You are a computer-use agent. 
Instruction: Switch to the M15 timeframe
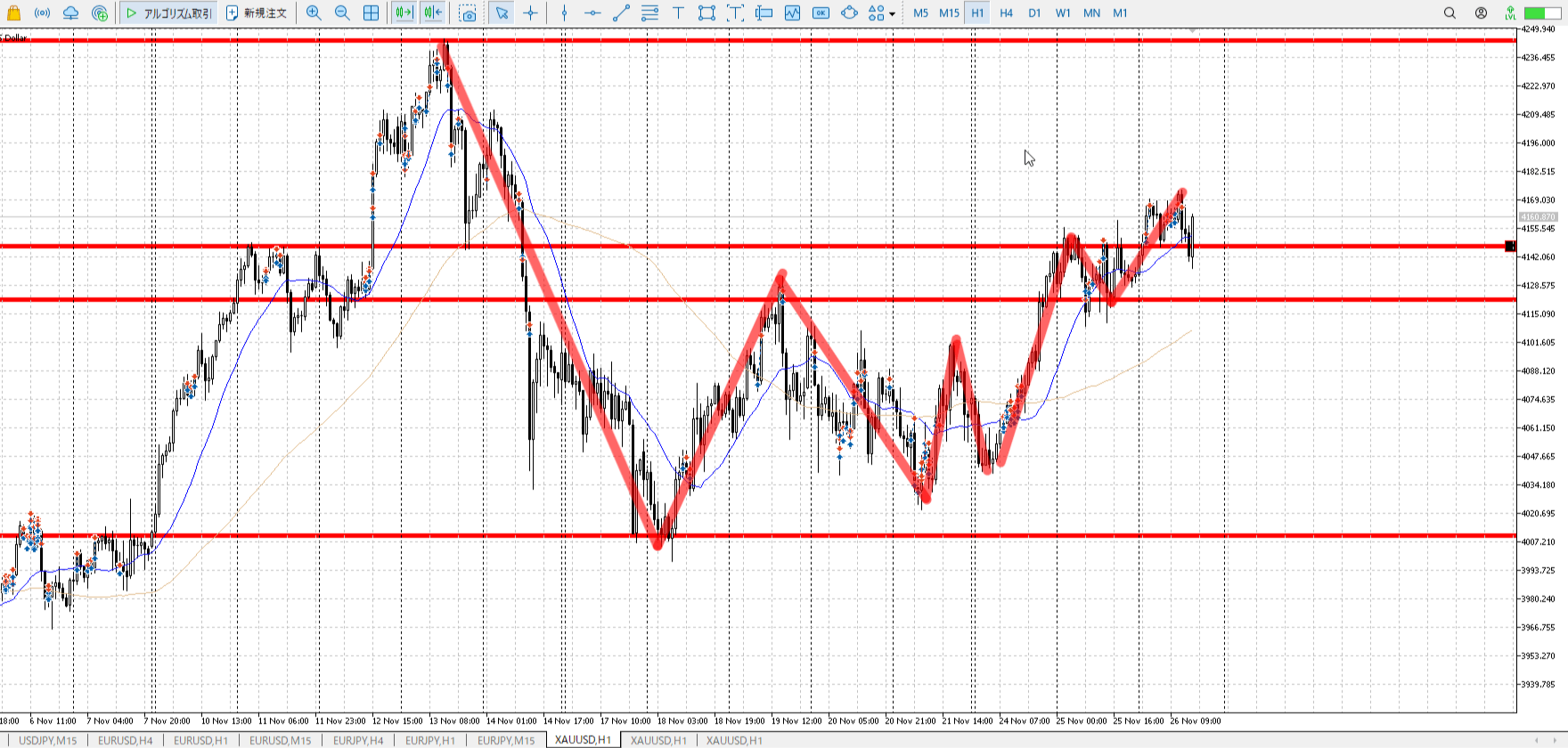pos(949,12)
